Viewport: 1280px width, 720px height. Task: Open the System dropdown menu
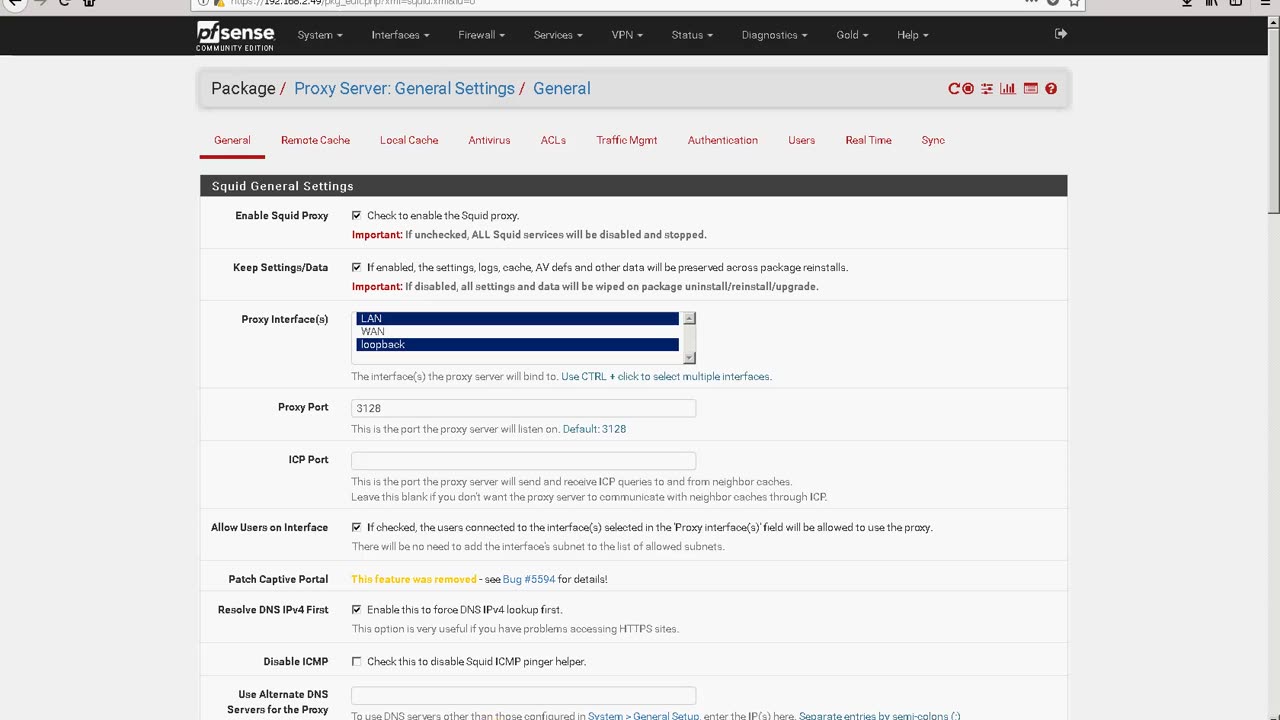pyautogui.click(x=320, y=35)
